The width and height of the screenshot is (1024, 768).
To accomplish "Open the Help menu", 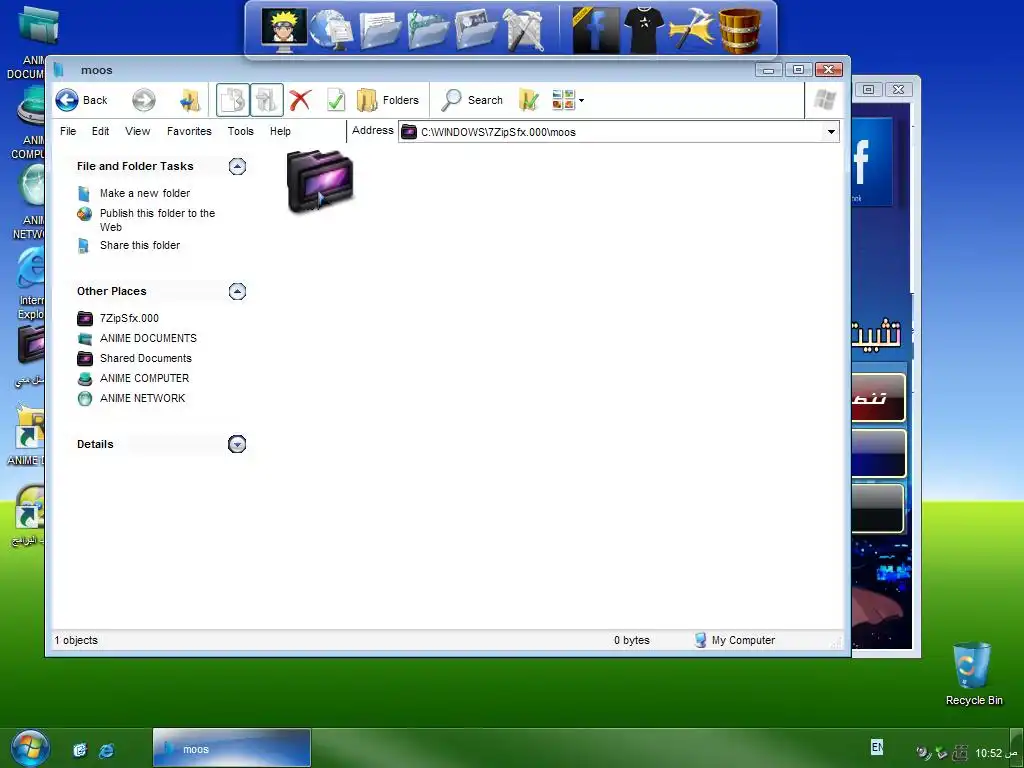I will pyautogui.click(x=280, y=131).
